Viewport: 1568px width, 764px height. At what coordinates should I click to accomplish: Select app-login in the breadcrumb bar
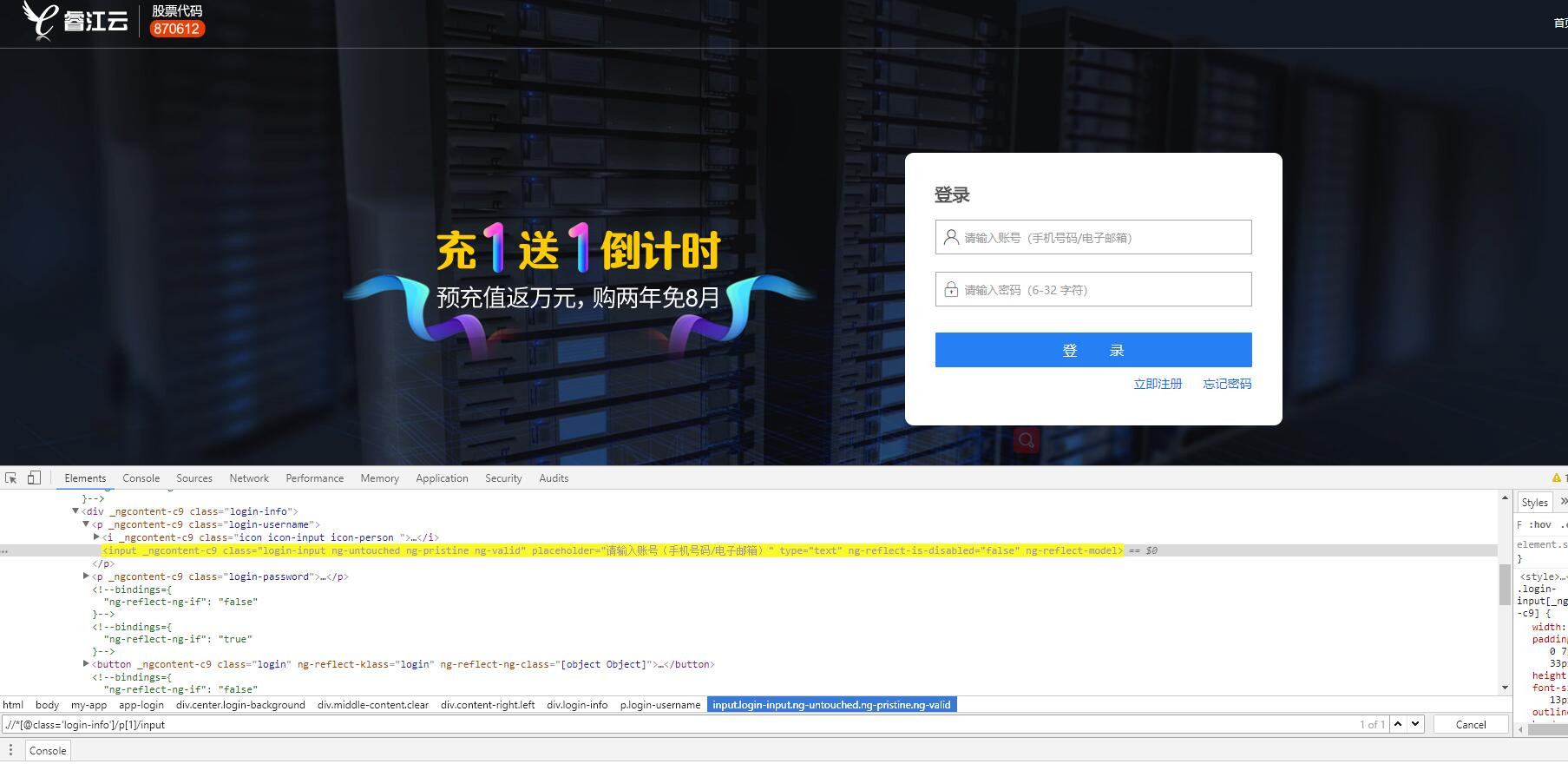pos(141,705)
